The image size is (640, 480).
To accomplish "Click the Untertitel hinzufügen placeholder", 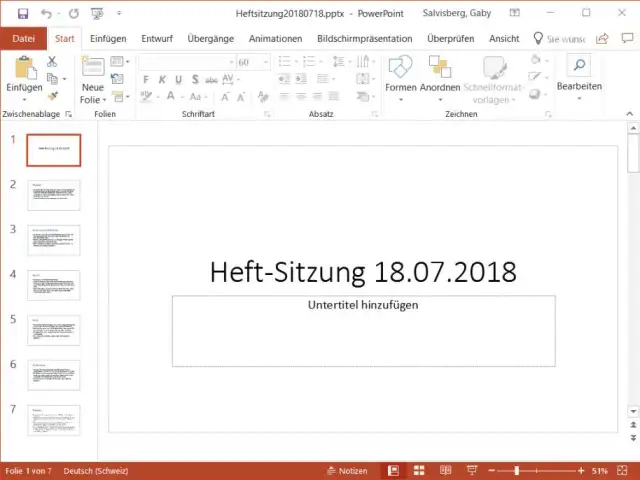I will [x=364, y=331].
